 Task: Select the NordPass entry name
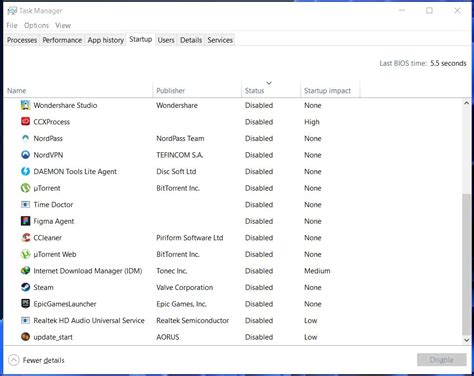click(x=48, y=138)
